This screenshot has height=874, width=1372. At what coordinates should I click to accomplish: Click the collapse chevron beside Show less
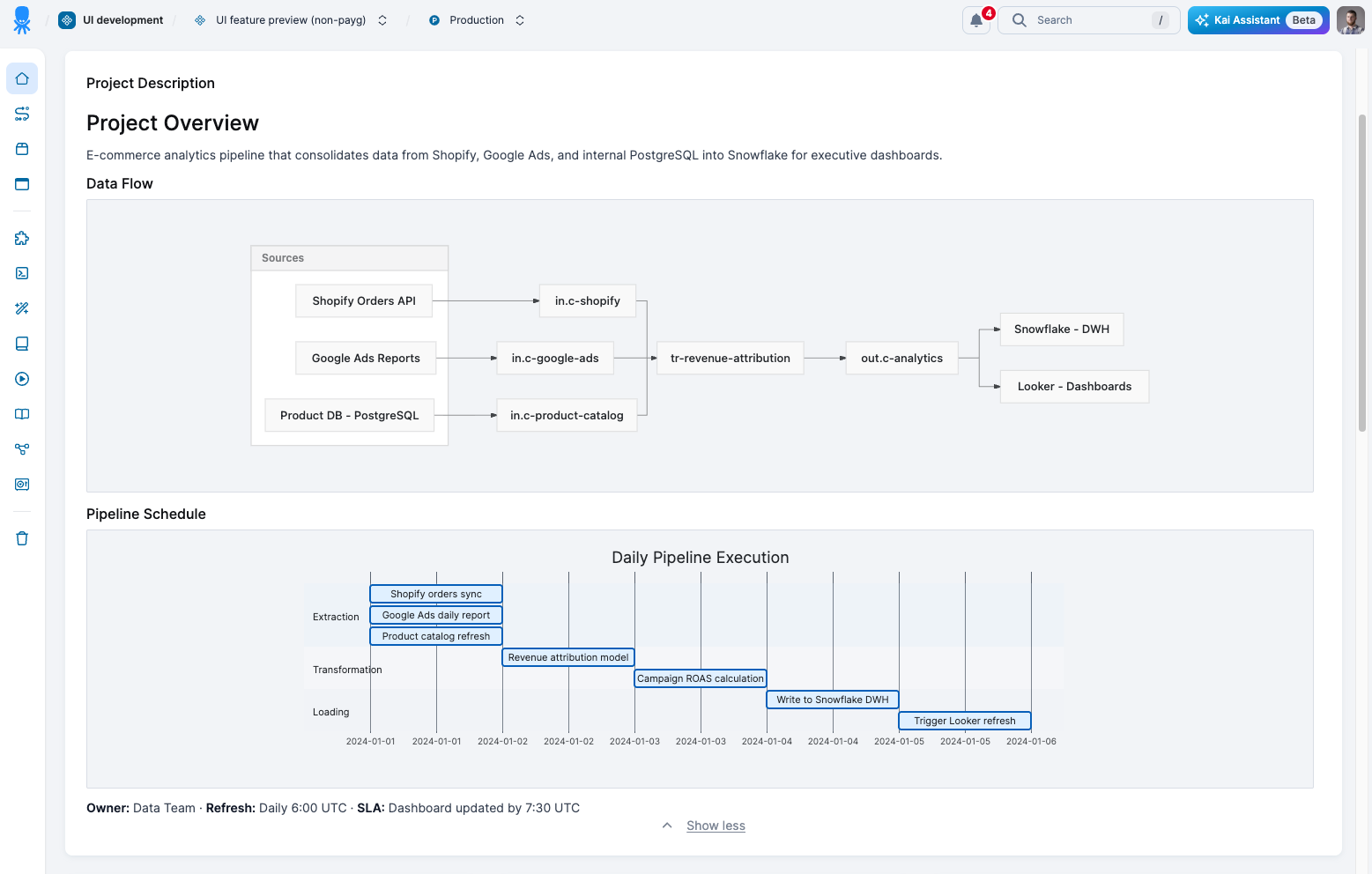click(667, 826)
